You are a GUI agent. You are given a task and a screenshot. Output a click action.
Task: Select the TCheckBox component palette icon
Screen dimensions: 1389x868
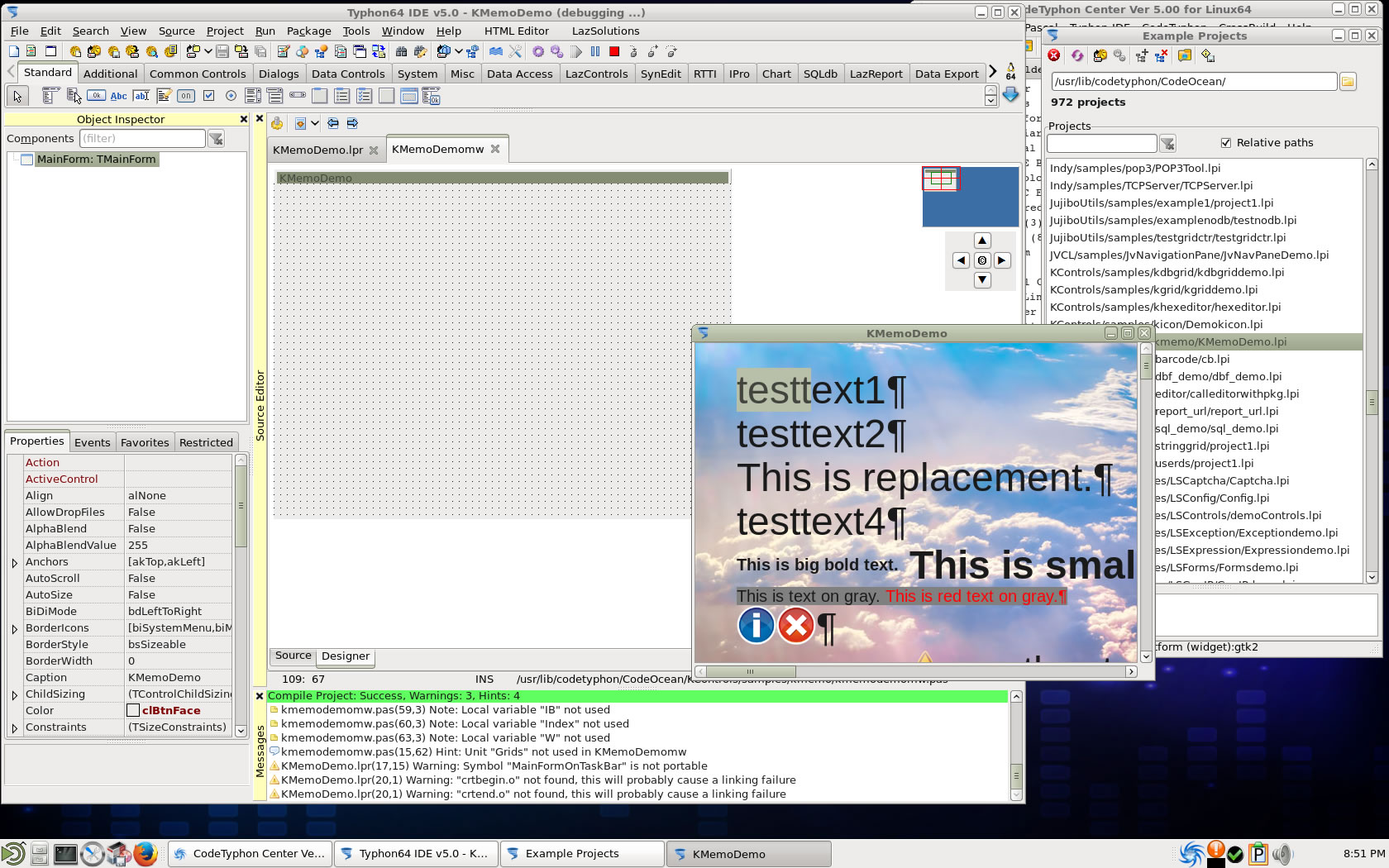(x=208, y=96)
